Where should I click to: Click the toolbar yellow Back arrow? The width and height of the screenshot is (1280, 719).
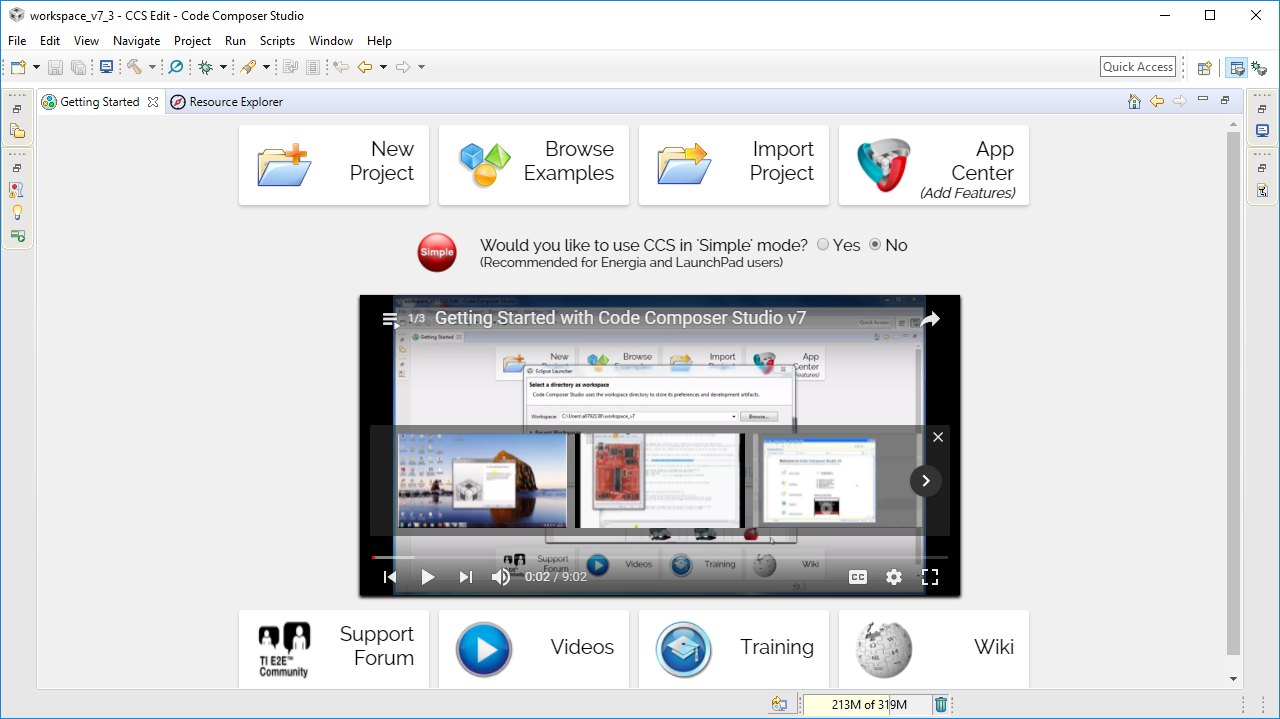pos(365,67)
